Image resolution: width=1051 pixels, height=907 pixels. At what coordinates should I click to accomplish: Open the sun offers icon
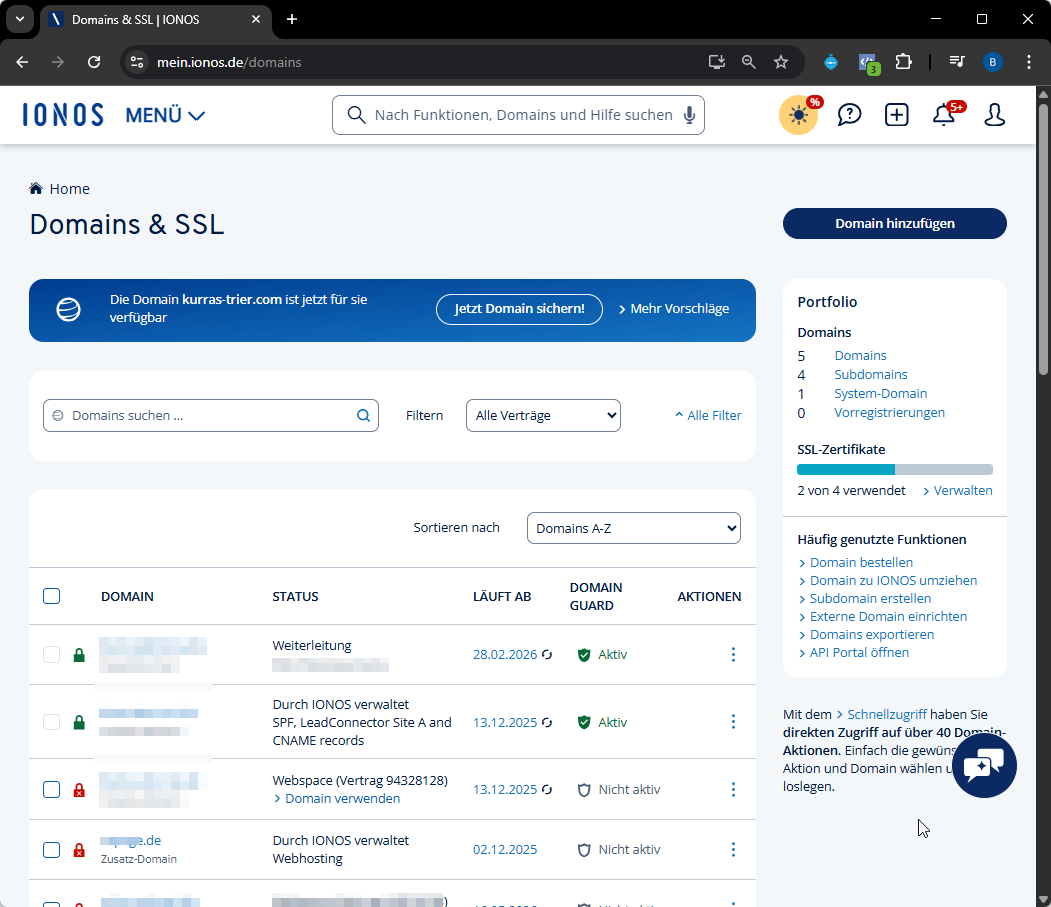tap(798, 115)
